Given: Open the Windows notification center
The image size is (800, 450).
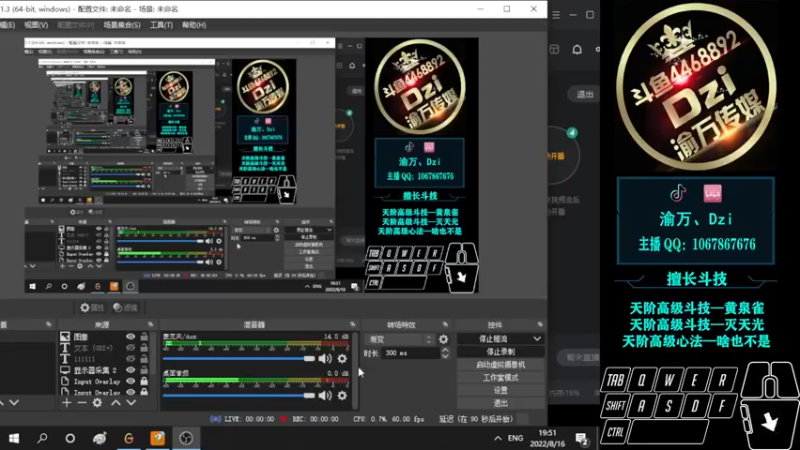Looking at the screenshot, I should tap(582, 438).
